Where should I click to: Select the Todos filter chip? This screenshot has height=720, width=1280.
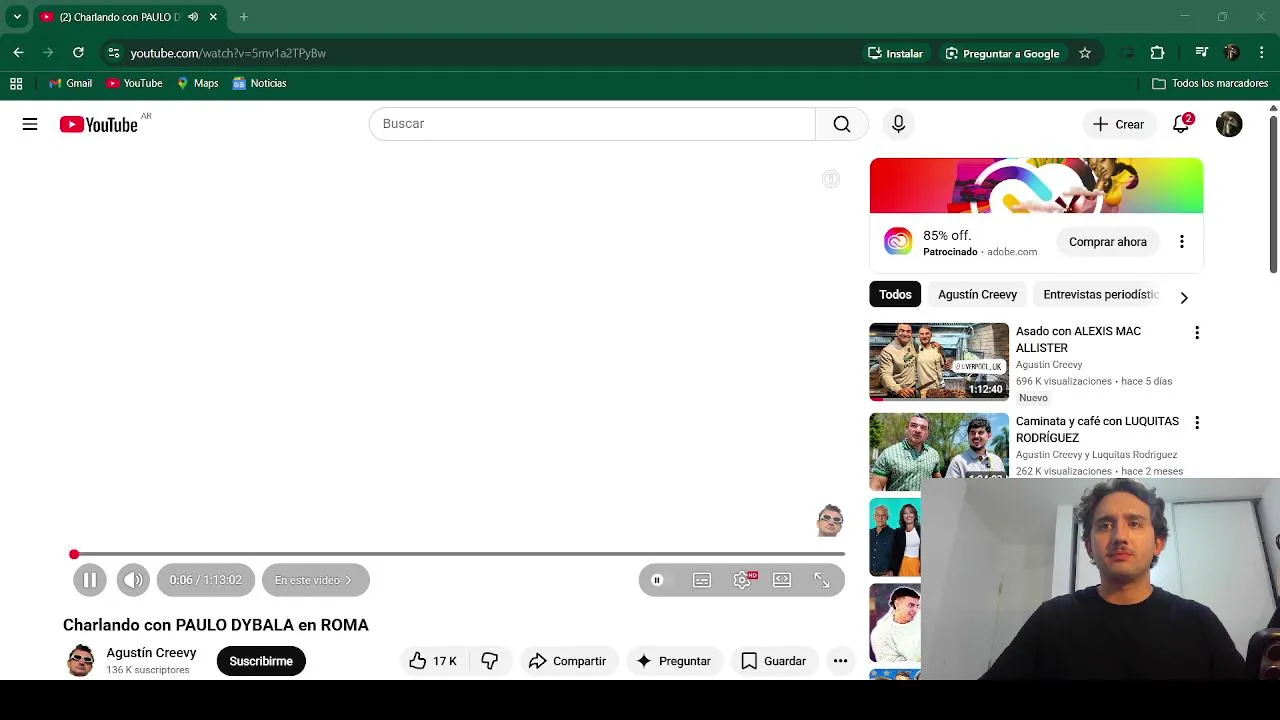pyautogui.click(x=895, y=295)
